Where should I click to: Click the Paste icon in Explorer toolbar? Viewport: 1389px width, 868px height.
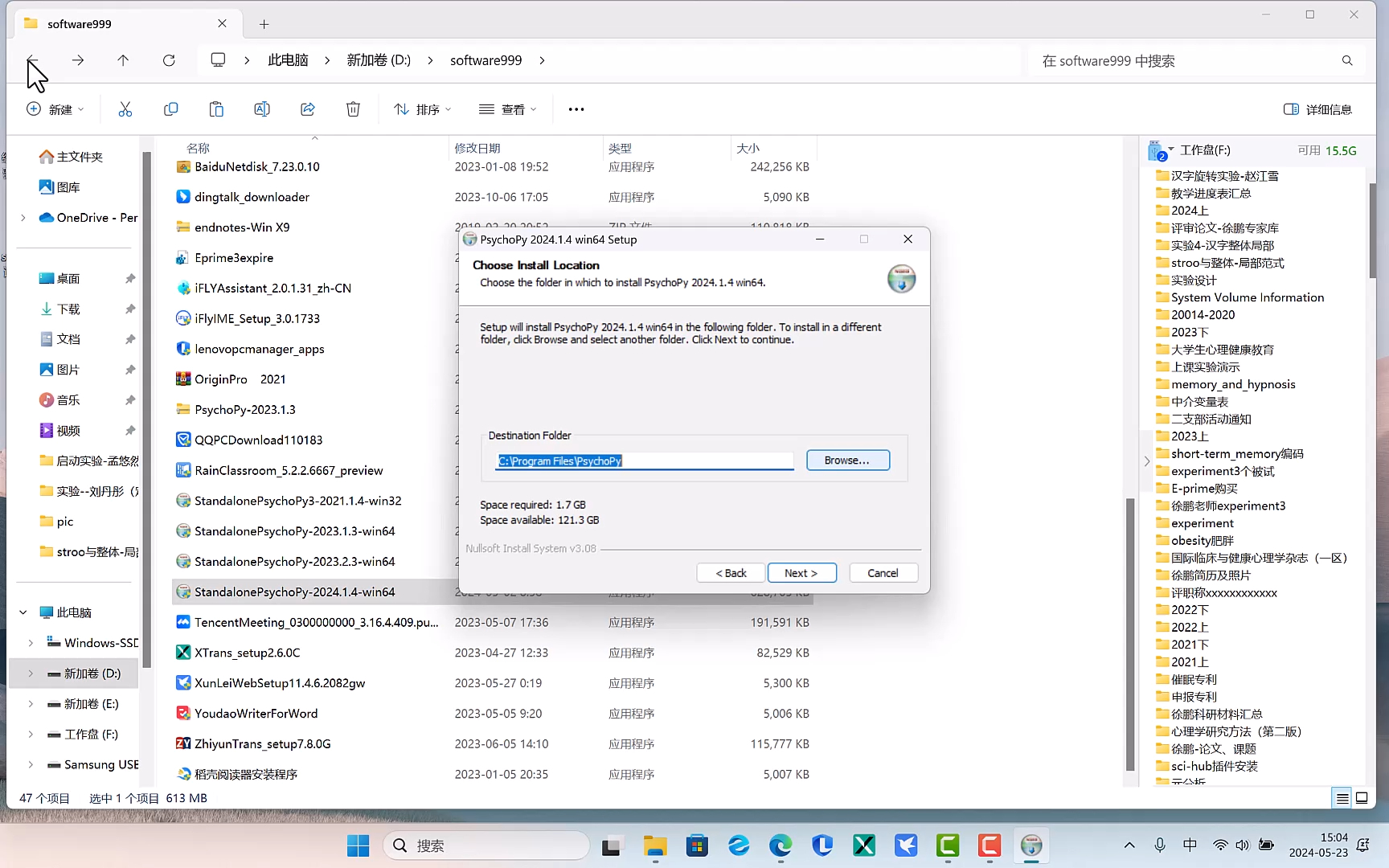point(216,109)
